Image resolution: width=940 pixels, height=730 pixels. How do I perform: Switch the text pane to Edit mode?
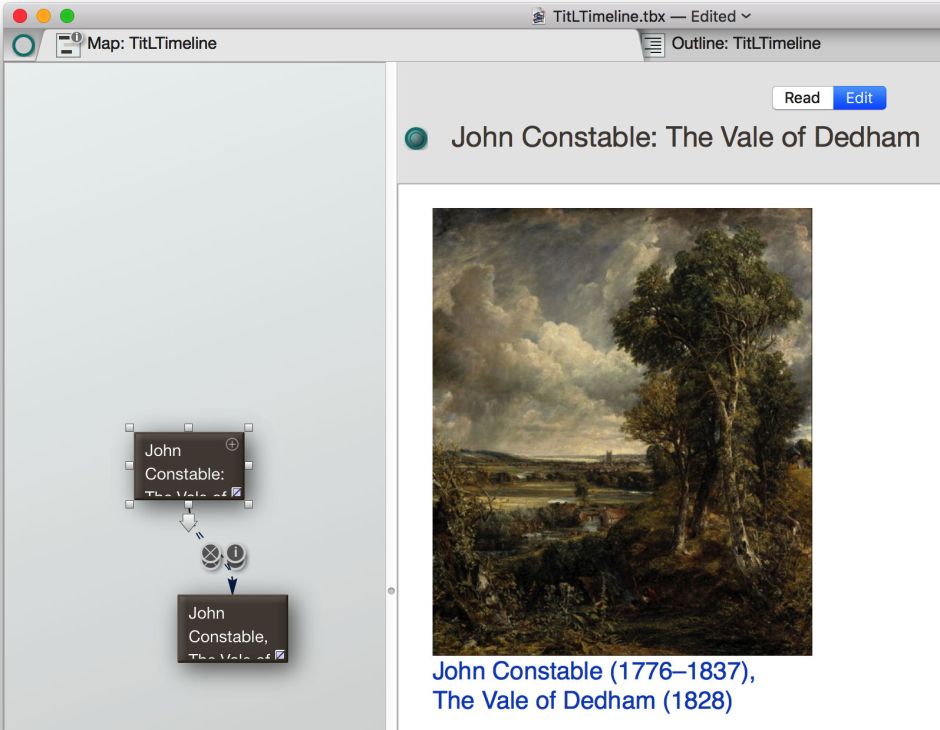tap(859, 97)
